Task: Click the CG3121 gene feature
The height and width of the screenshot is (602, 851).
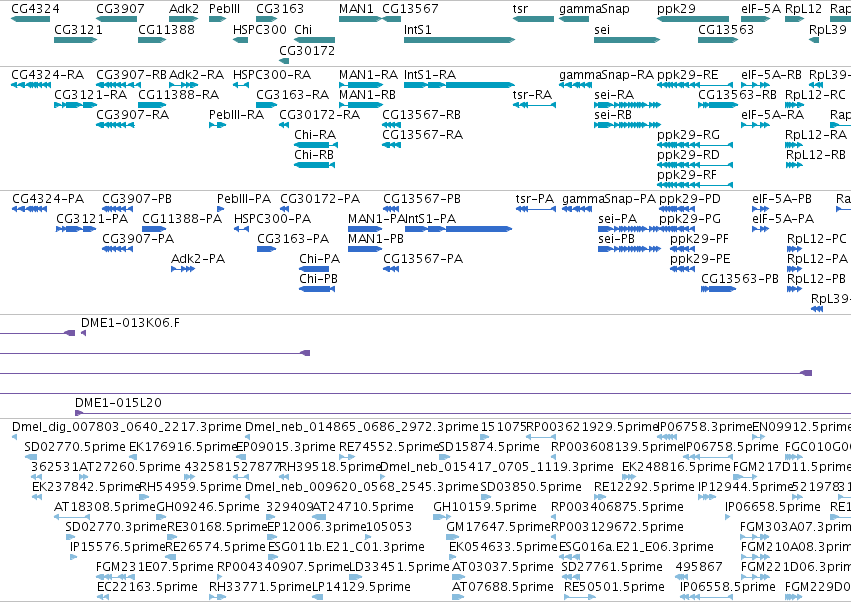Action: pyautogui.click(x=75, y=40)
